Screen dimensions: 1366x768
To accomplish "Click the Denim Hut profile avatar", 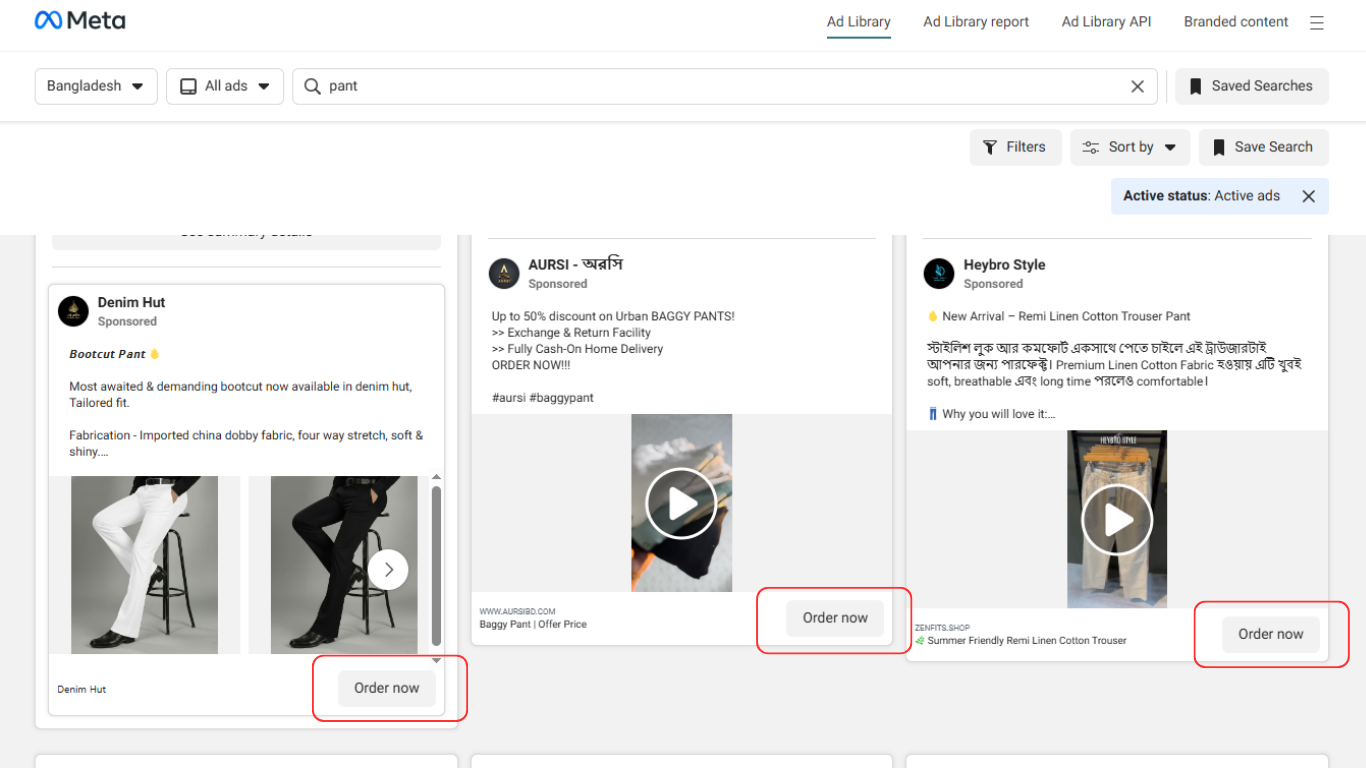I will click(73, 311).
